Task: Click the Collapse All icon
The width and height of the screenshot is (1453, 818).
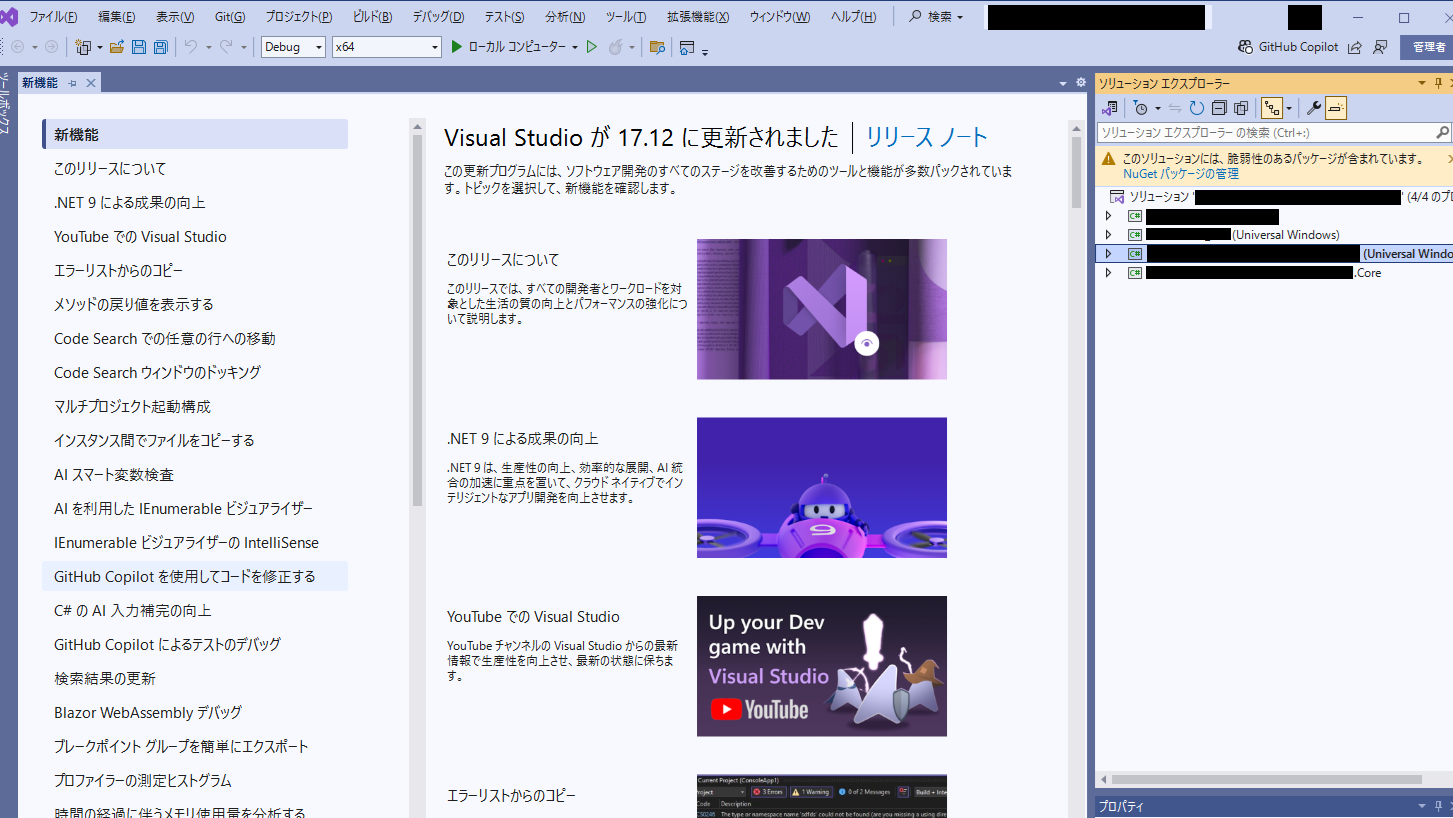Action: [x=1219, y=108]
